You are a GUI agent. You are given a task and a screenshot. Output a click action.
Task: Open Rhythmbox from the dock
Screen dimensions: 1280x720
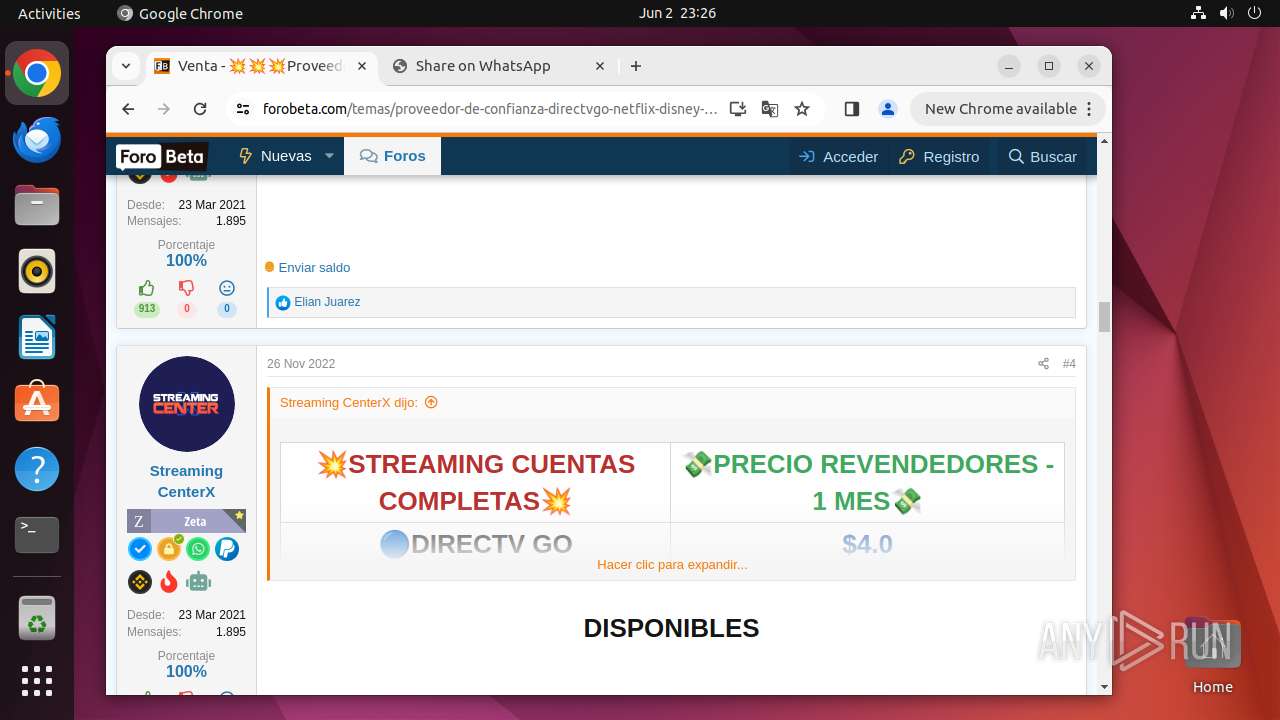pyautogui.click(x=37, y=271)
